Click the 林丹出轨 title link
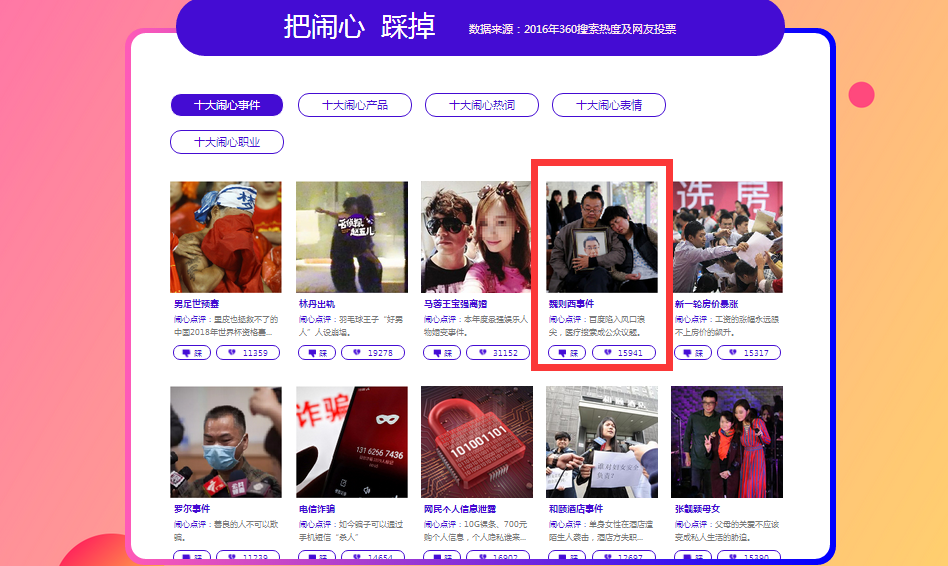 (x=317, y=304)
